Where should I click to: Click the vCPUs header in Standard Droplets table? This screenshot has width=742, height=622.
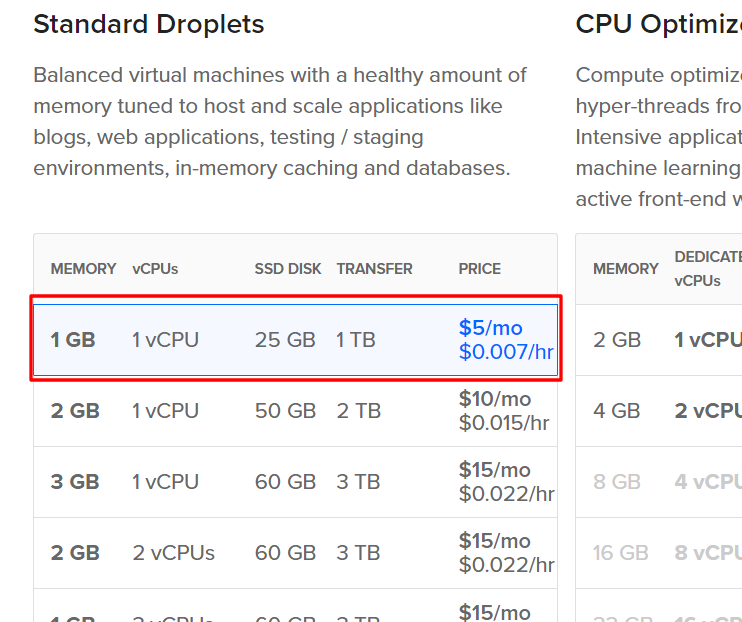point(155,269)
